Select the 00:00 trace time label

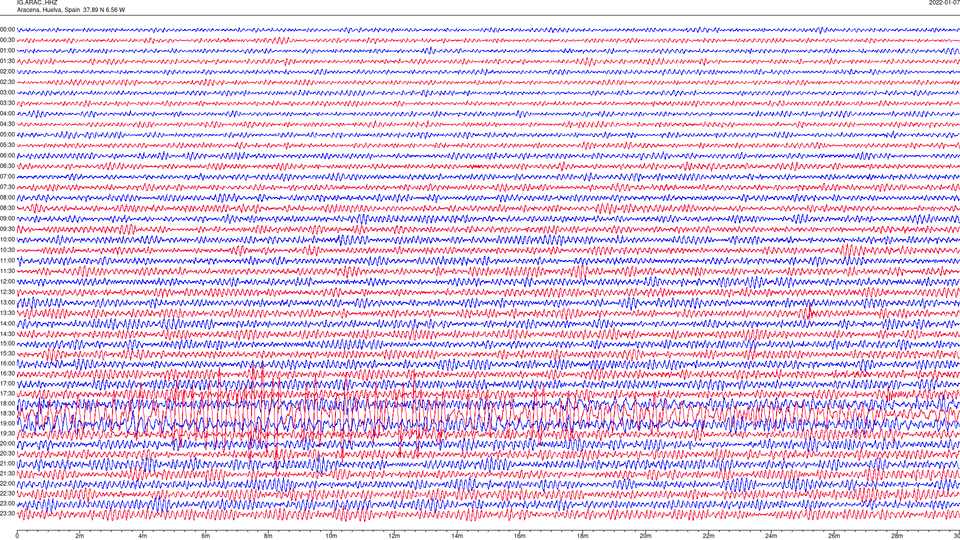pos(8,29)
